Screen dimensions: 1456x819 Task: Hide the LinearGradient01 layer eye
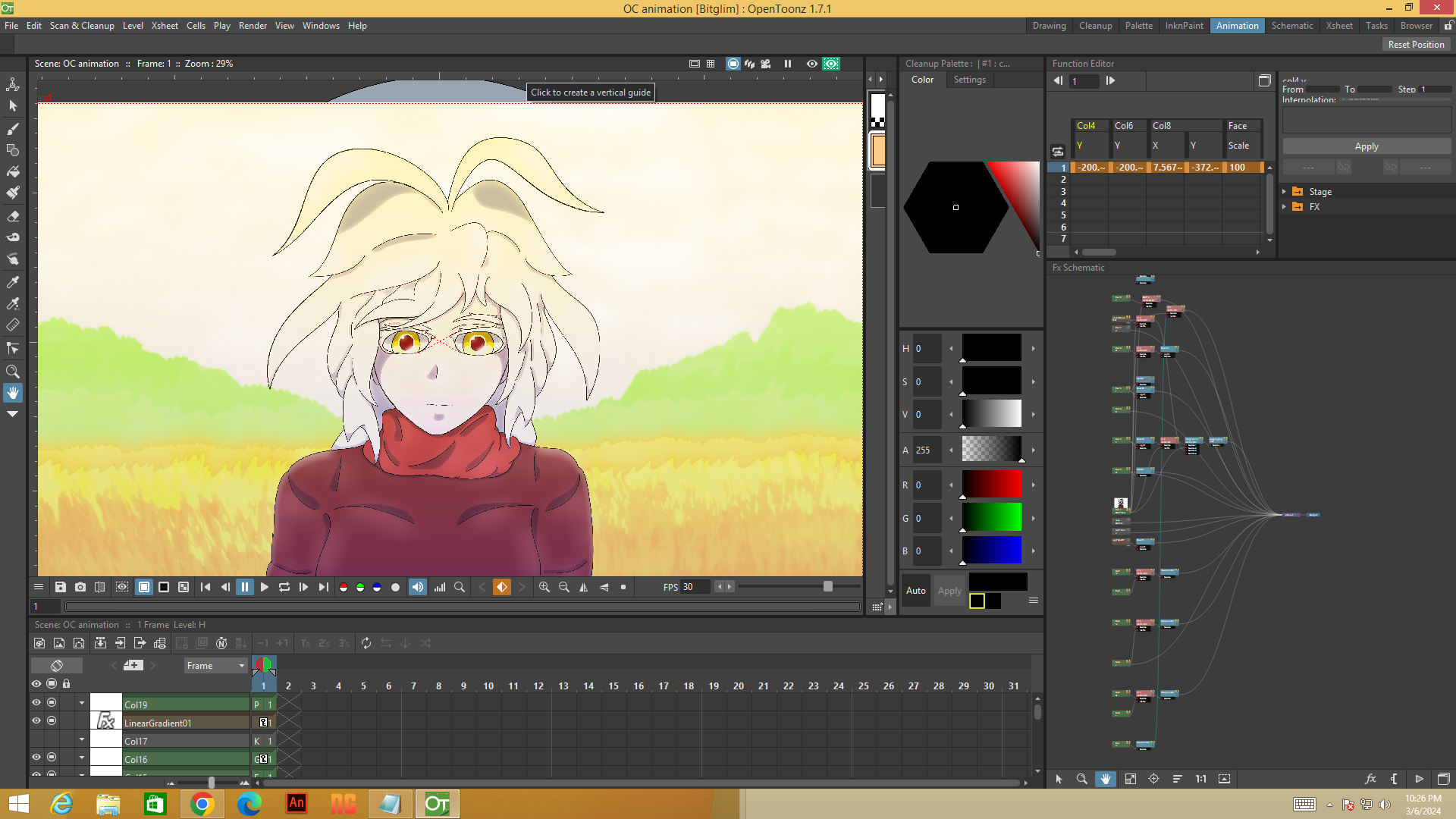36,721
